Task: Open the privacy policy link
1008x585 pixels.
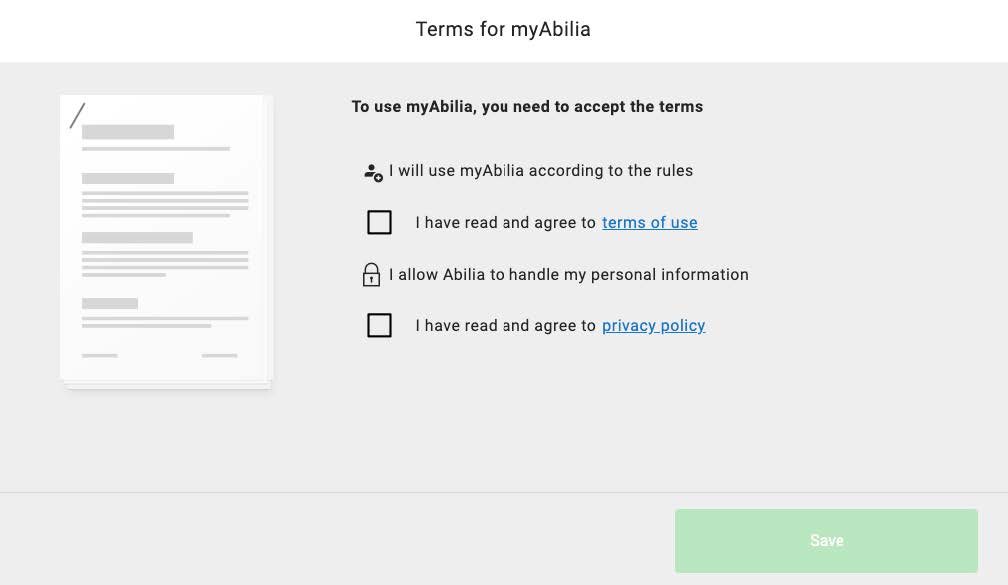Action: [653, 325]
